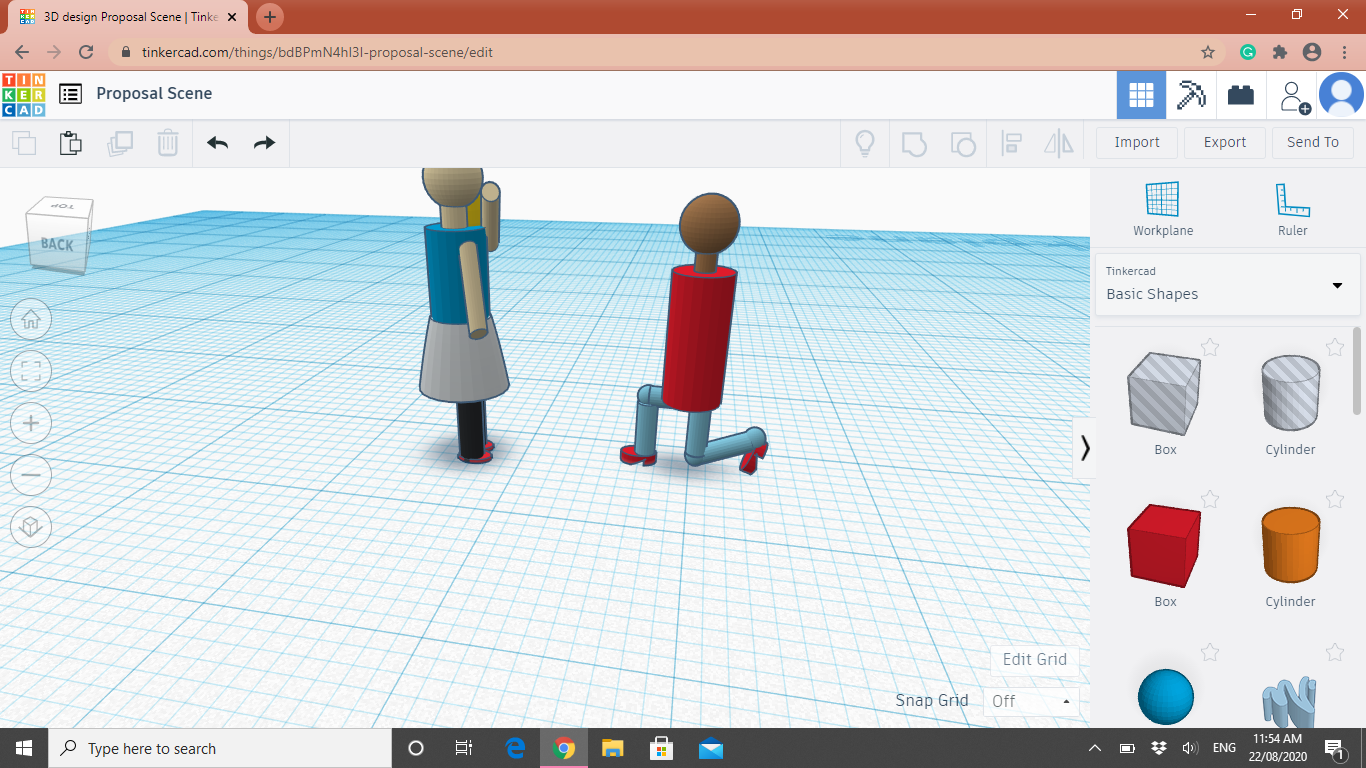The image size is (1366, 768).
Task: Open a new browser tab
Action: 270,17
